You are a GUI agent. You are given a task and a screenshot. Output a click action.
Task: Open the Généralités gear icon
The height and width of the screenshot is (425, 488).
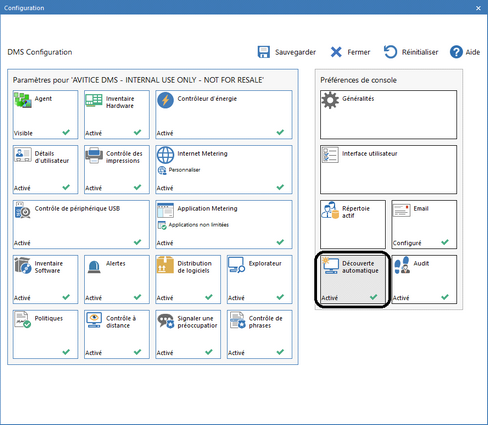point(330,100)
